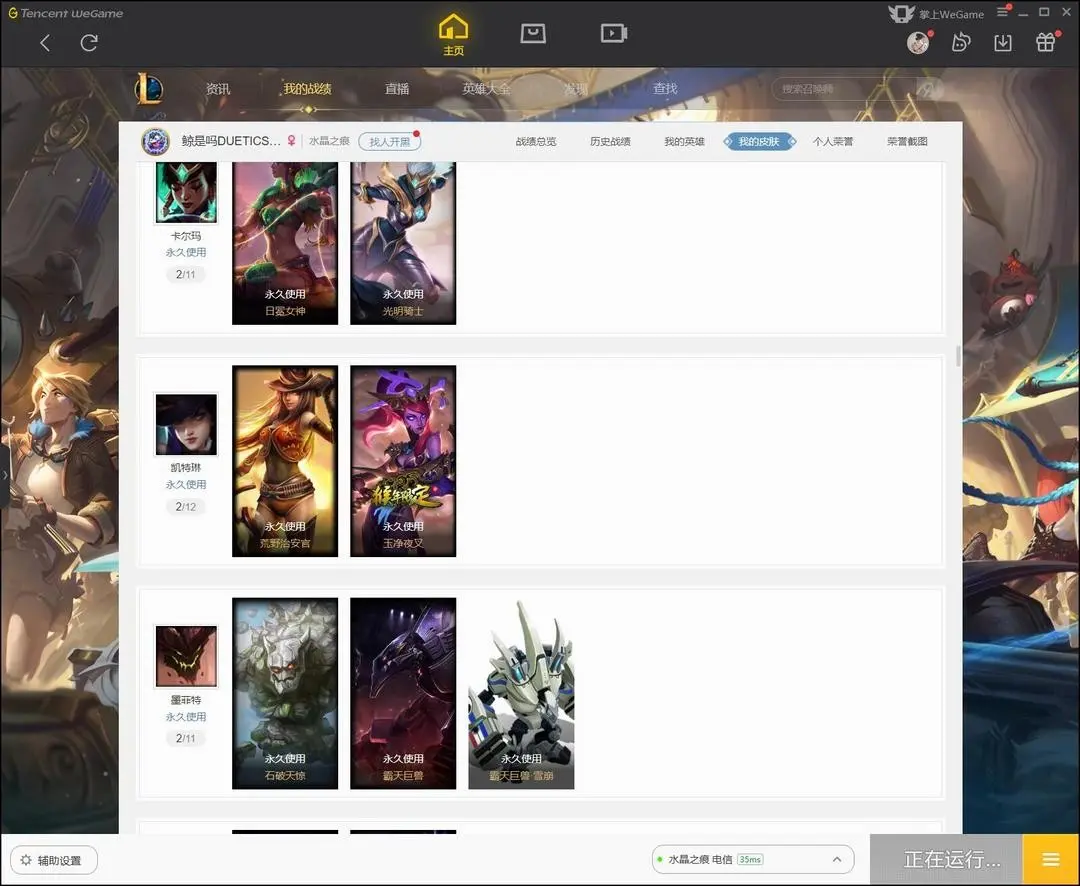Open the yellow hamburger menu button
The width and height of the screenshot is (1080, 886).
point(1050,859)
